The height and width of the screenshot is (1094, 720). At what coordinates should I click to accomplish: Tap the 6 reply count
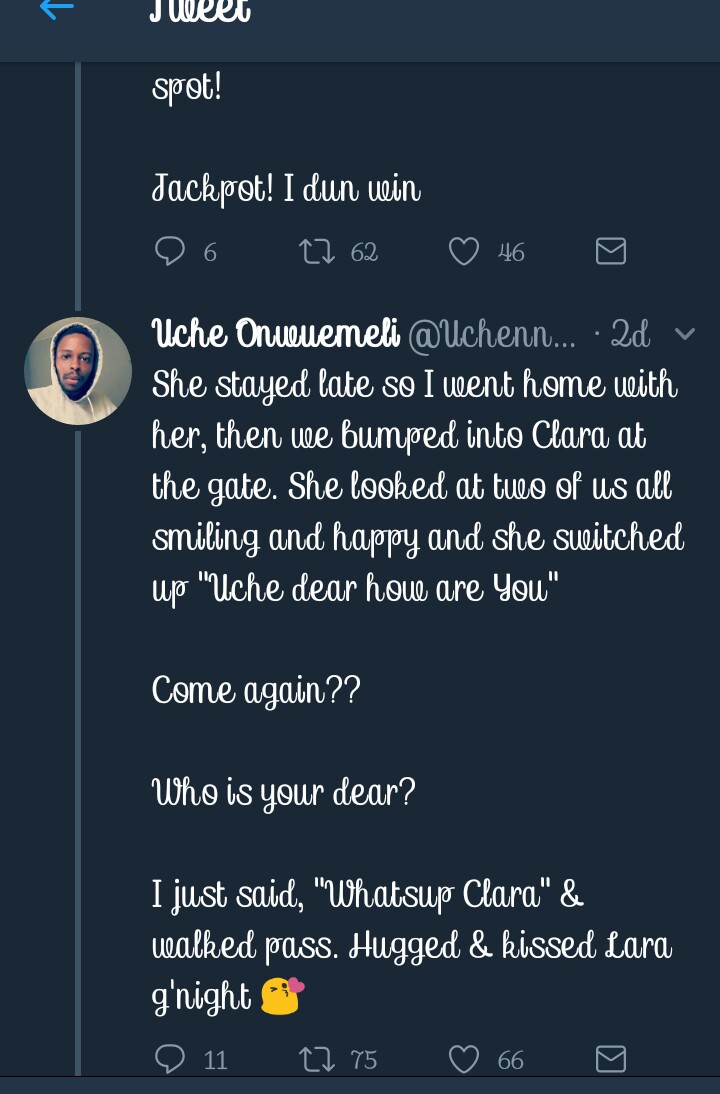click(x=210, y=252)
